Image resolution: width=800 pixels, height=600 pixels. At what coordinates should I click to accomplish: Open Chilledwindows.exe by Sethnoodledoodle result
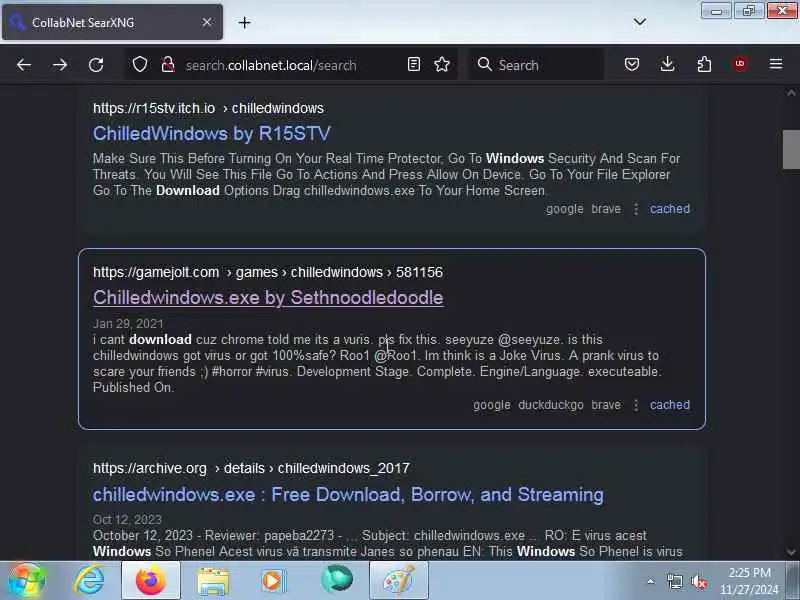pyautogui.click(x=268, y=297)
